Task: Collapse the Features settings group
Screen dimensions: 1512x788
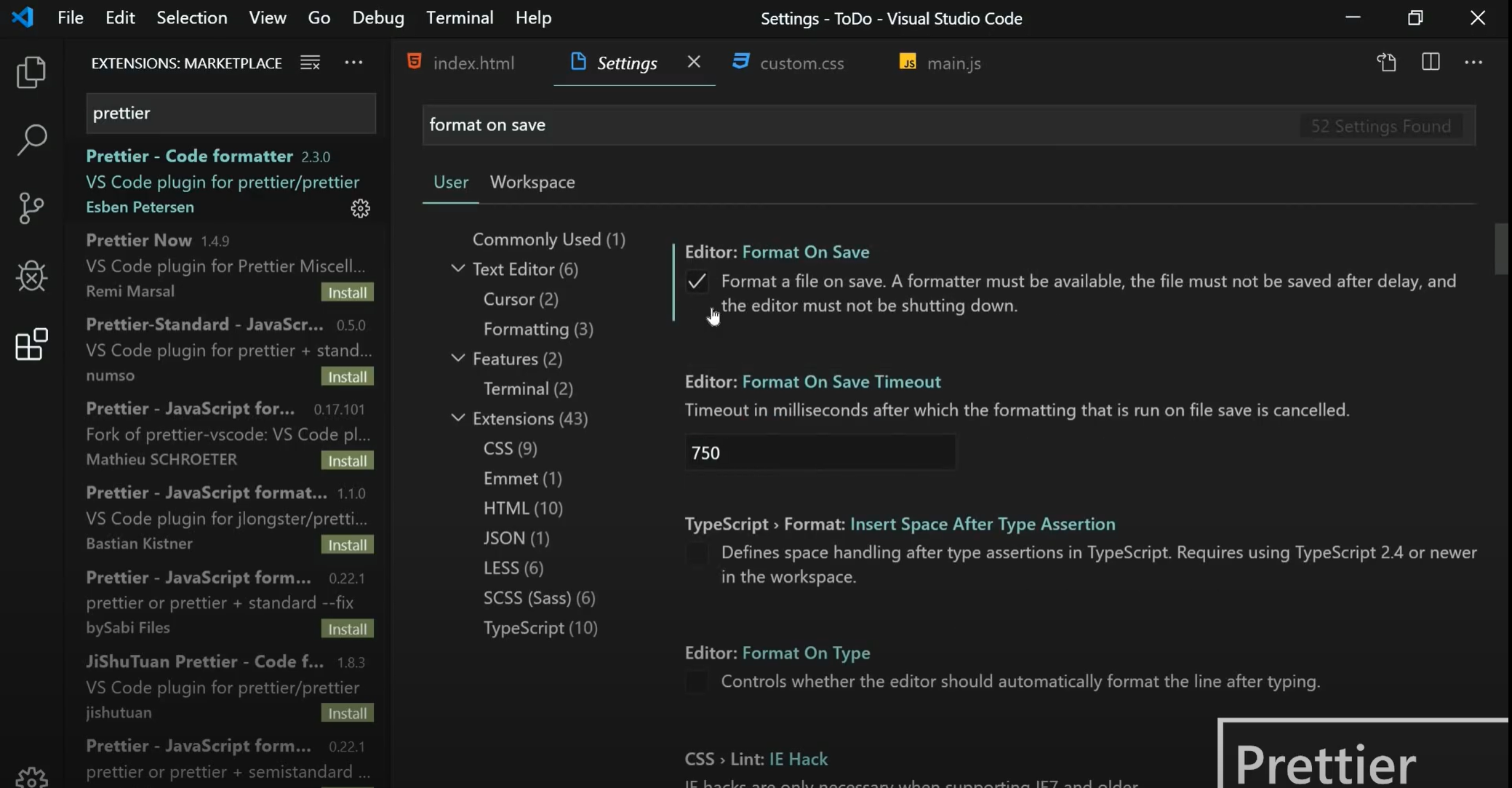Action: (457, 359)
